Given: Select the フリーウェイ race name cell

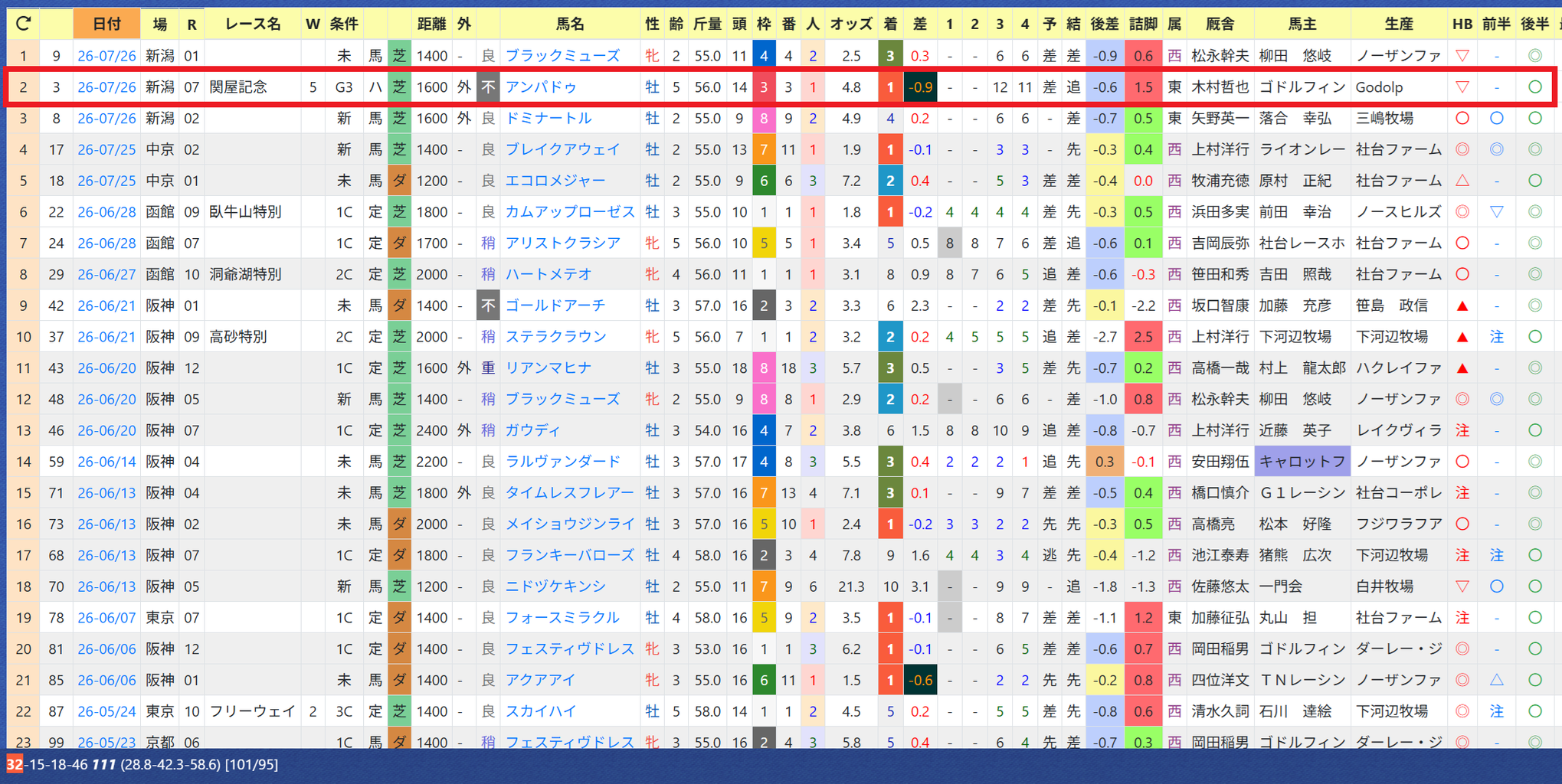Looking at the screenshot, I should [x=253, y=711].
